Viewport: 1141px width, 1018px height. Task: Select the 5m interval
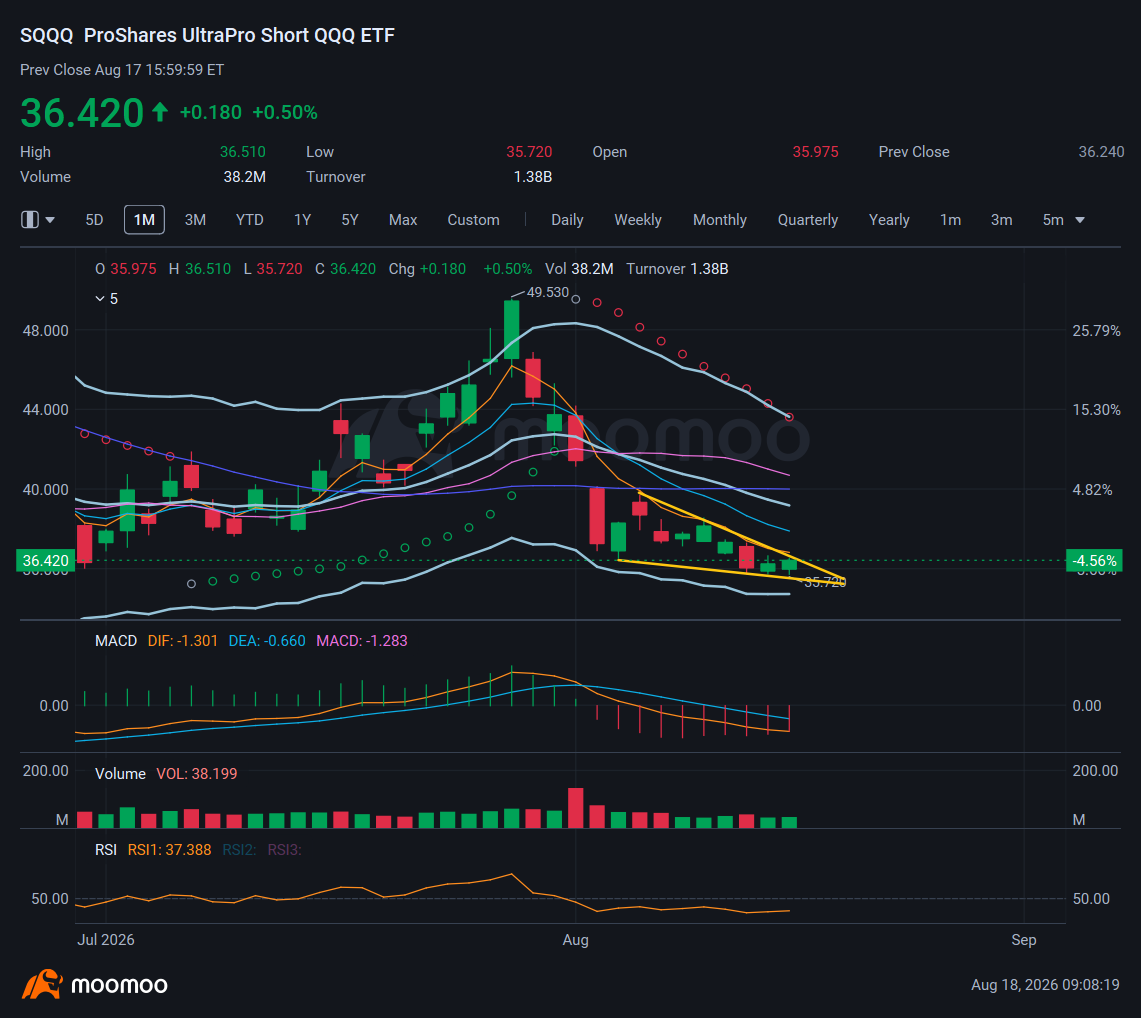coord(1053,220)
